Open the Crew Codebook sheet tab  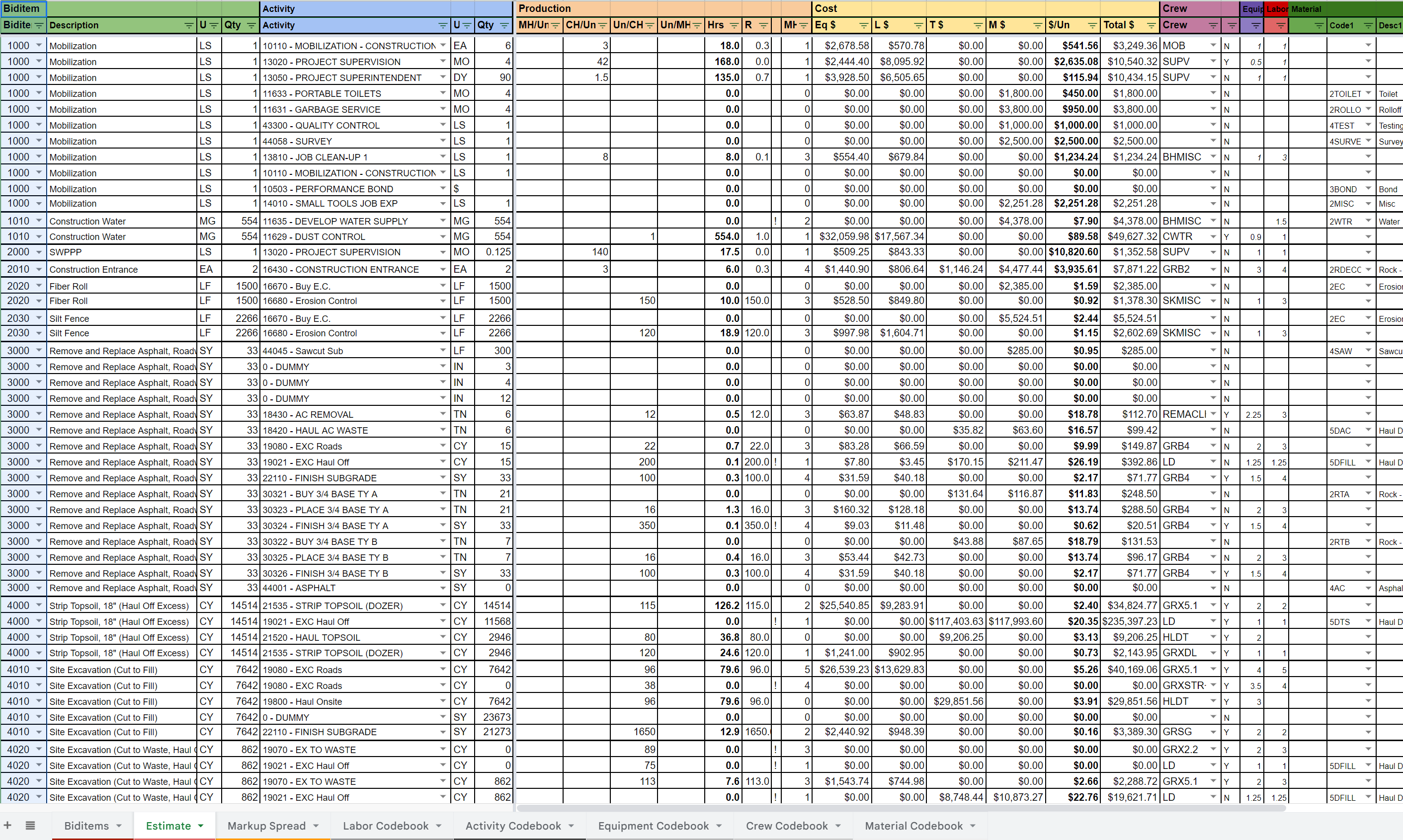(786, 826)
